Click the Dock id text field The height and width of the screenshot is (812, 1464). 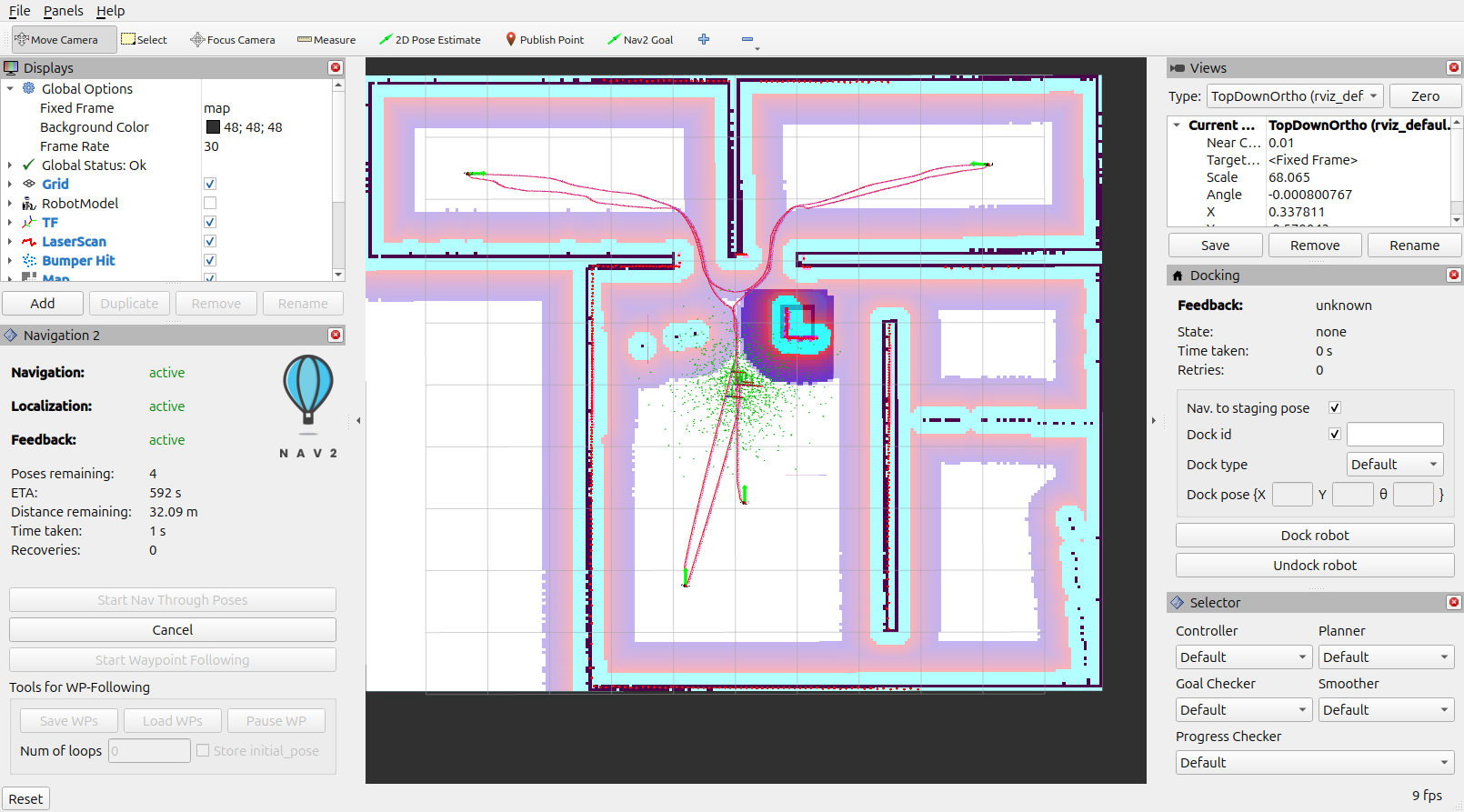point(1394,435)
